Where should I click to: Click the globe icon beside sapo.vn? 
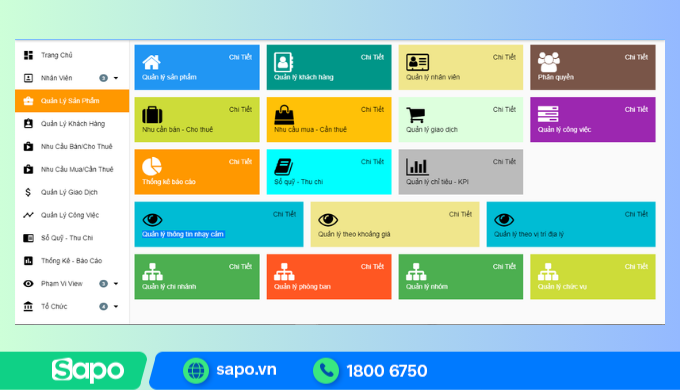pyautogui.click(x=196, y=371)
